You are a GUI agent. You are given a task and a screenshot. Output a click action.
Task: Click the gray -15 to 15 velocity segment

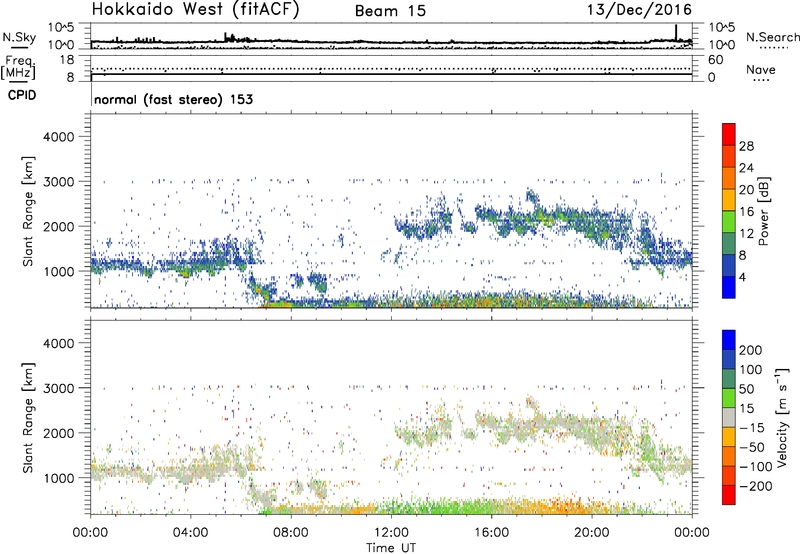[x=729, y=417]
